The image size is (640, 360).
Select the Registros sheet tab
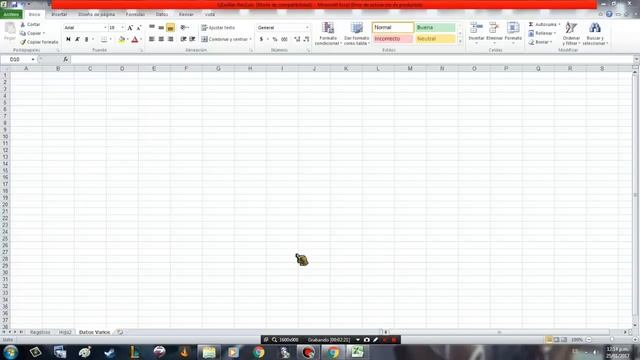click(40, 332)
